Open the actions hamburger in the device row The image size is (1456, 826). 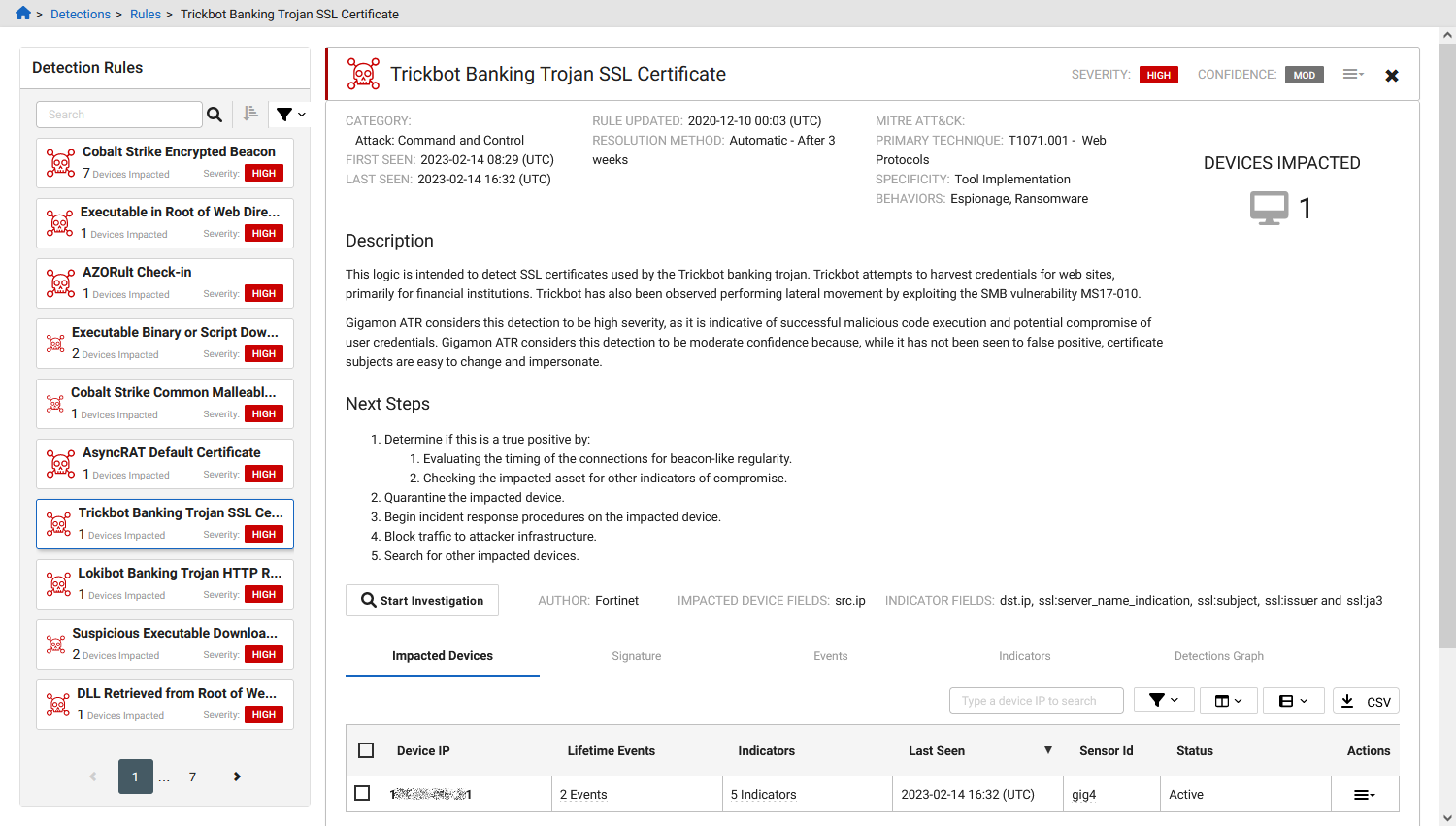[x=1365, y=794]
